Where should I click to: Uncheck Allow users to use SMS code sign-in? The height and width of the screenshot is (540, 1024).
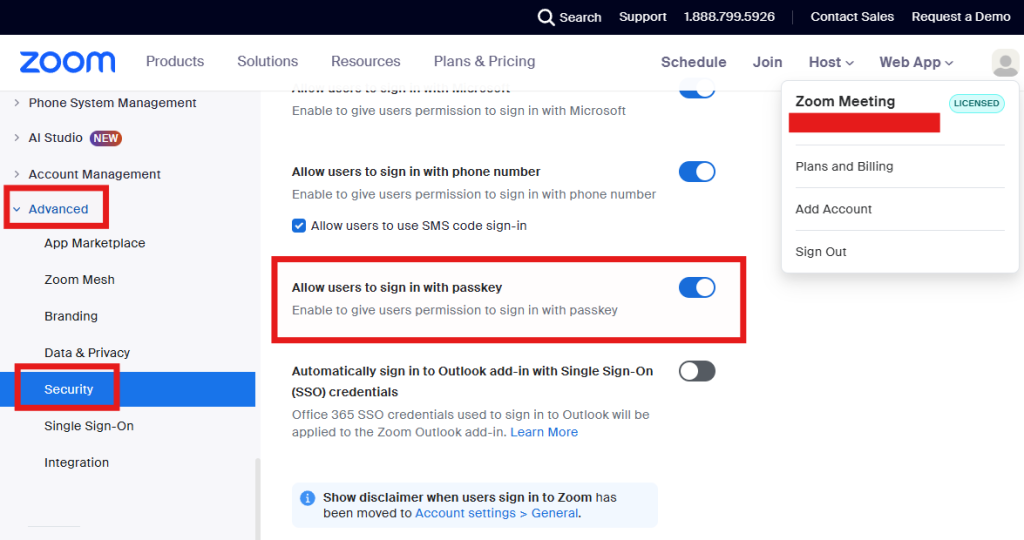click(299, 226)
